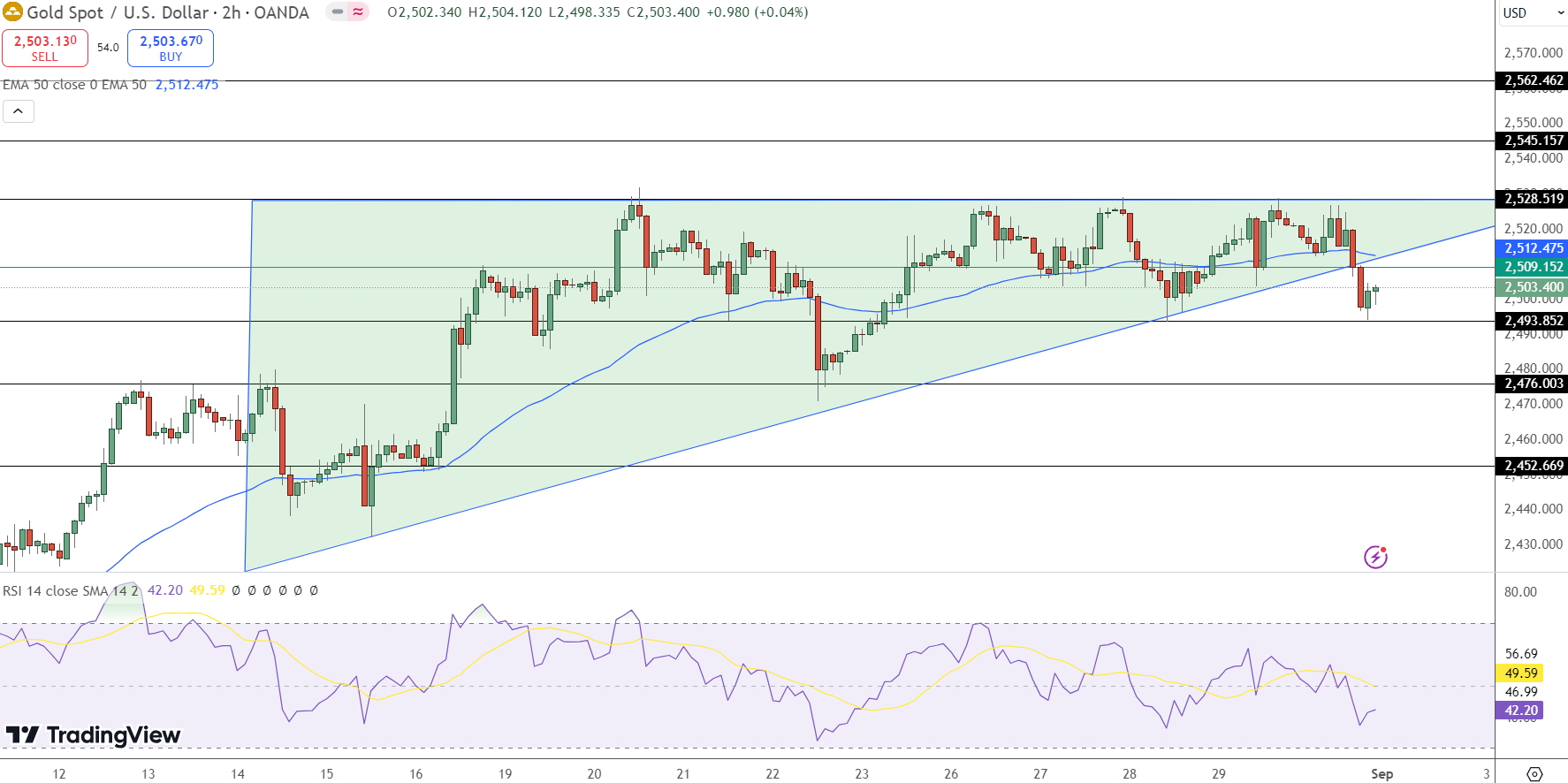Open the USD currency dropdown
This screenshot has width=1568, height=783.
click(x=1531, y=13)
